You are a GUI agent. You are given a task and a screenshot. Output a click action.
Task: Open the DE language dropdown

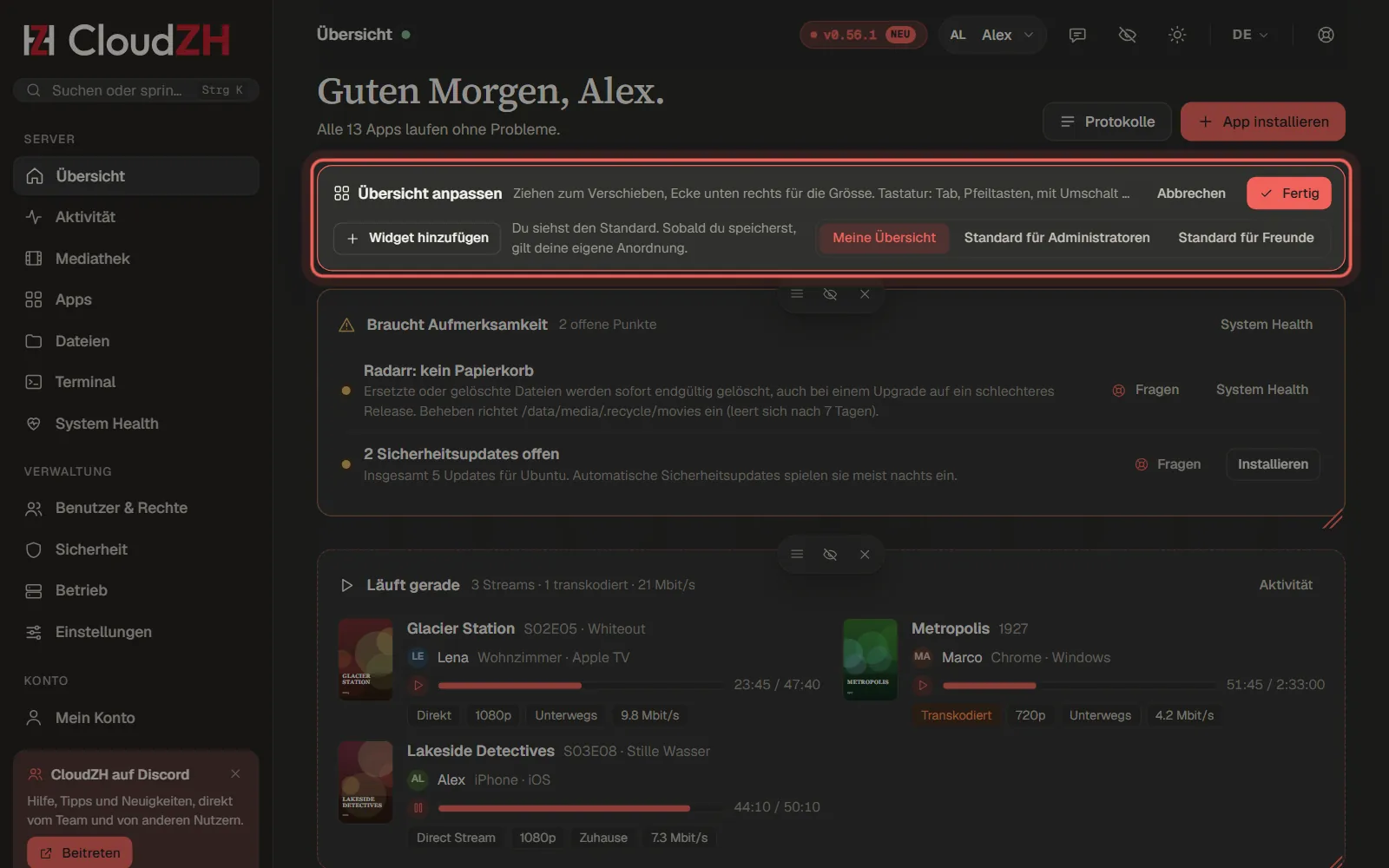point(1250,35)
